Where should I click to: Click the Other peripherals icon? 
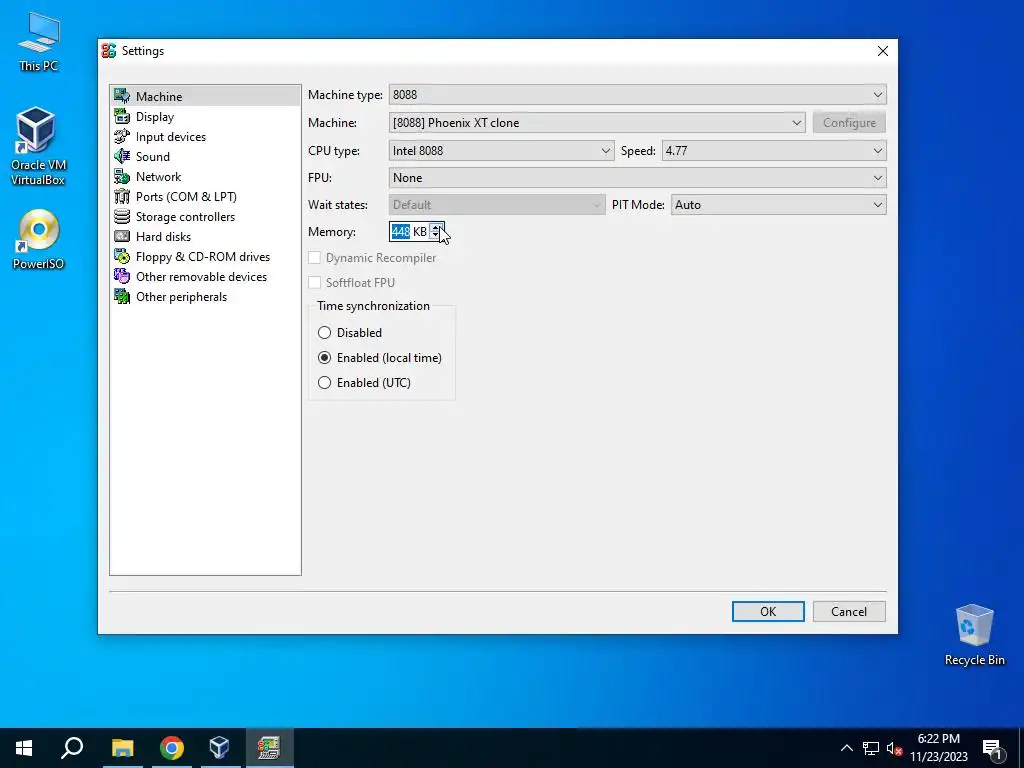(122, 296)
